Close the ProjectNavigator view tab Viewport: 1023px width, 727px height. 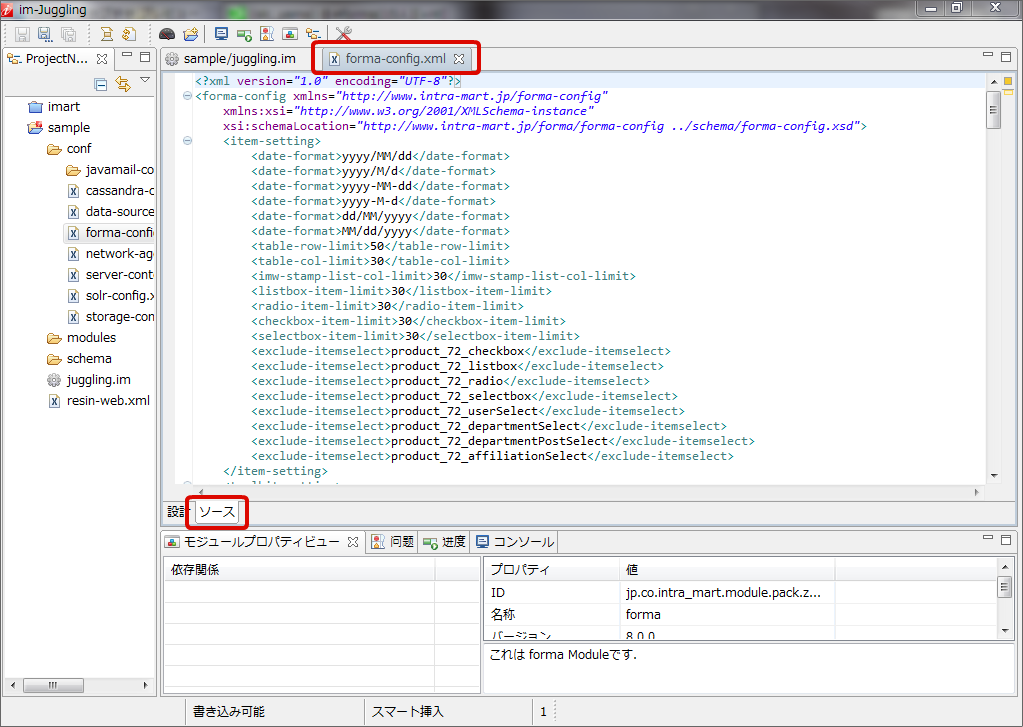(102, 59)
